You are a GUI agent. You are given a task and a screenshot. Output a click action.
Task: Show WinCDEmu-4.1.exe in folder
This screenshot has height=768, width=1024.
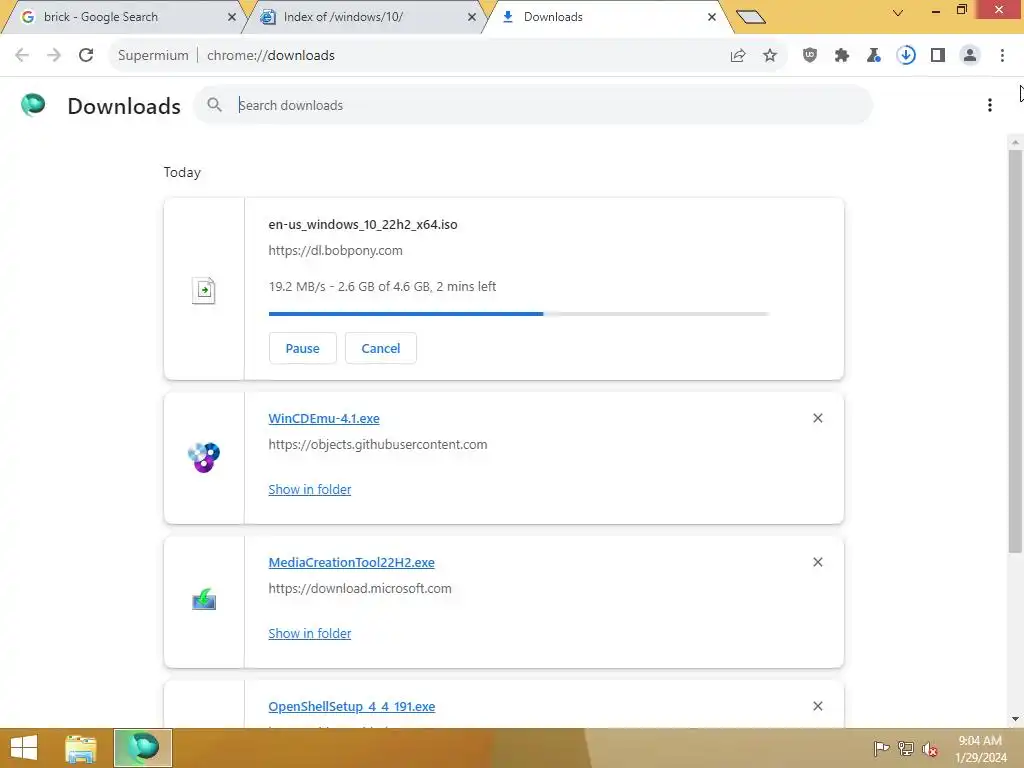click(310, 489)
